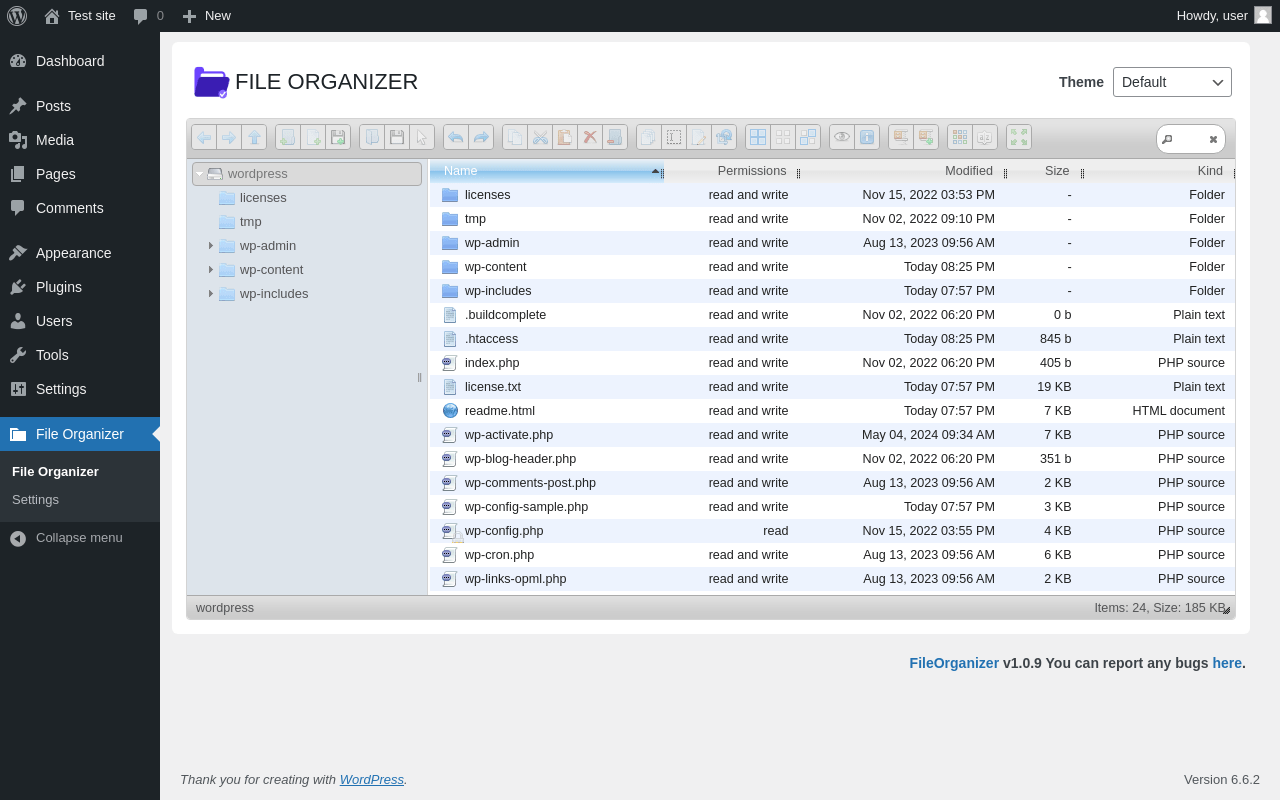Click the red X Delete icon
1280x800 pixels.
[x=590, y=137]
